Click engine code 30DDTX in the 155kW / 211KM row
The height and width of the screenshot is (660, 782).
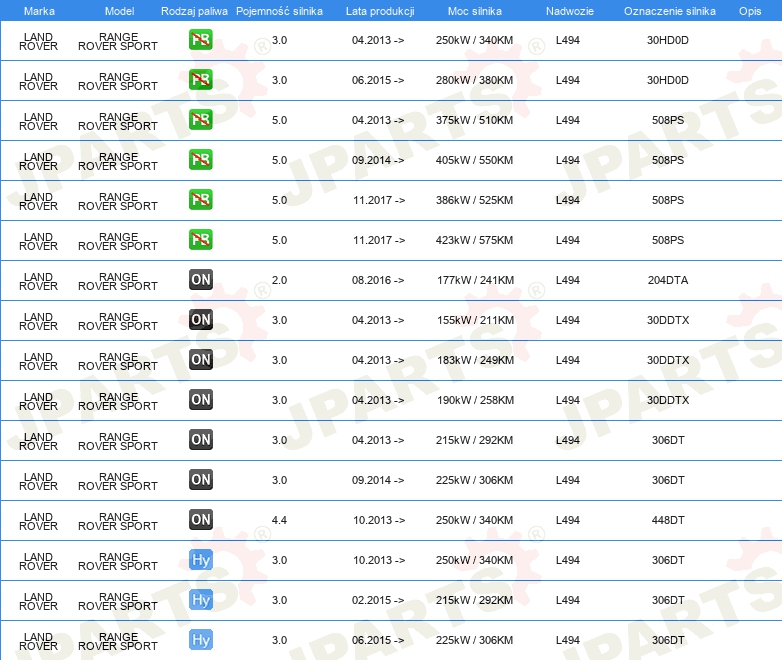668,320
